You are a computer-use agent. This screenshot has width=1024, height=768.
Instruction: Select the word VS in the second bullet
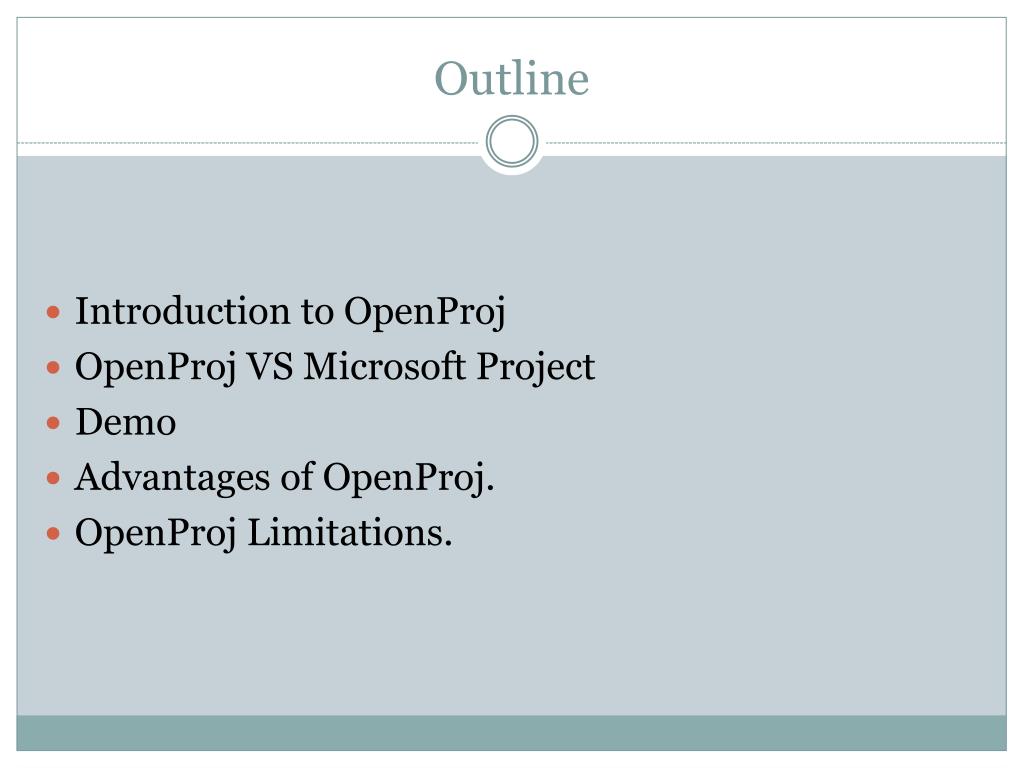pyautogui.click(x=269, y=366)
